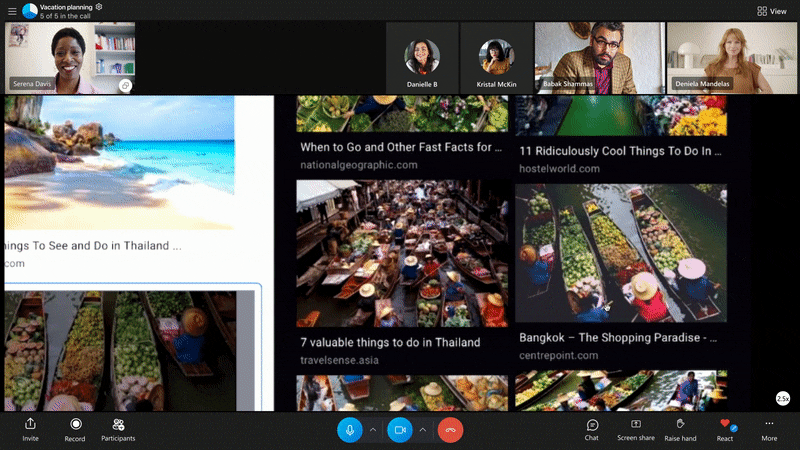
Task: Hang up with red end call button
Action: pyautogui.click(x=450, y=430)
